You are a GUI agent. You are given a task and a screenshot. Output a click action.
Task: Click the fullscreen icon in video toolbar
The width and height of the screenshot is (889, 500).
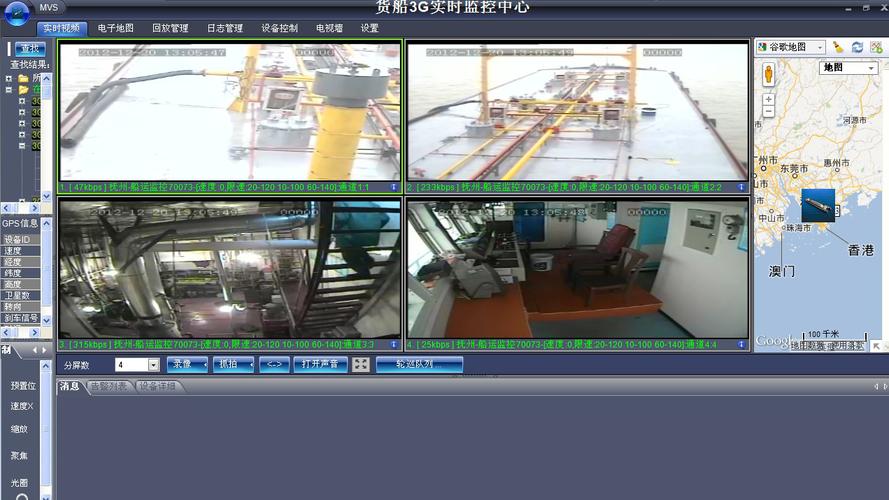361,365
